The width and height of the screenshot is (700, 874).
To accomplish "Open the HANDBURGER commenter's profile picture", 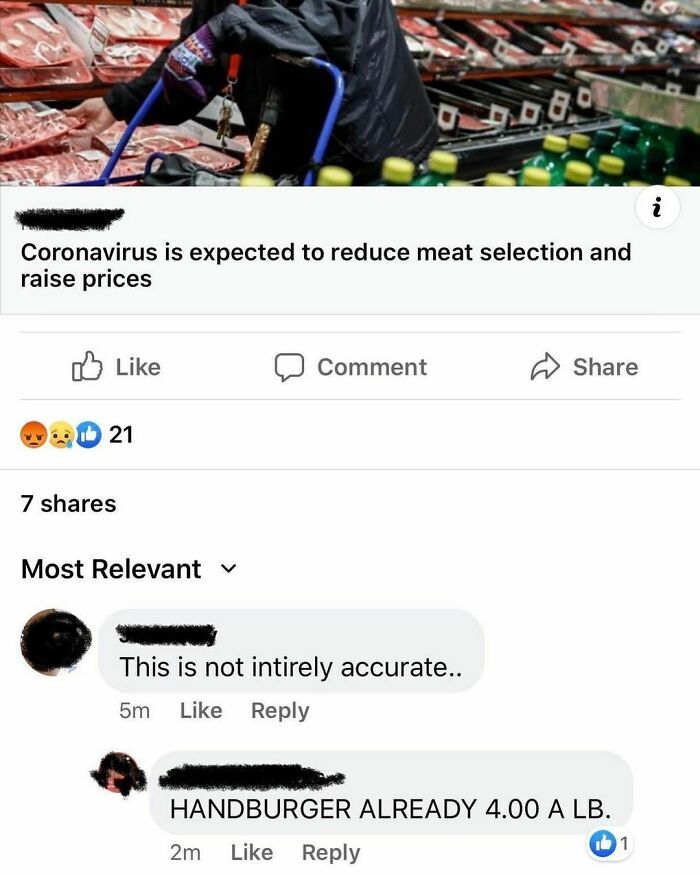I will 118,773.
